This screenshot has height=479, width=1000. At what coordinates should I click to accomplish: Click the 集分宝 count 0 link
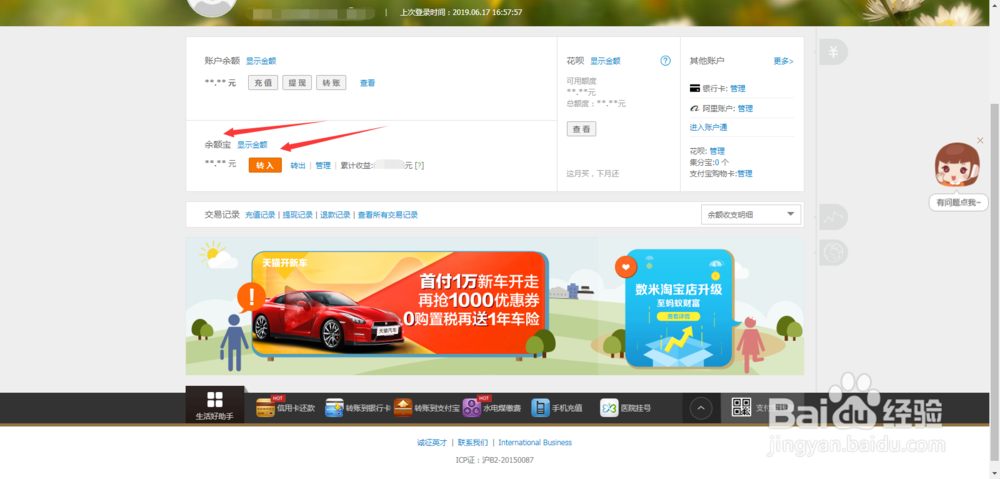(717, 163)
